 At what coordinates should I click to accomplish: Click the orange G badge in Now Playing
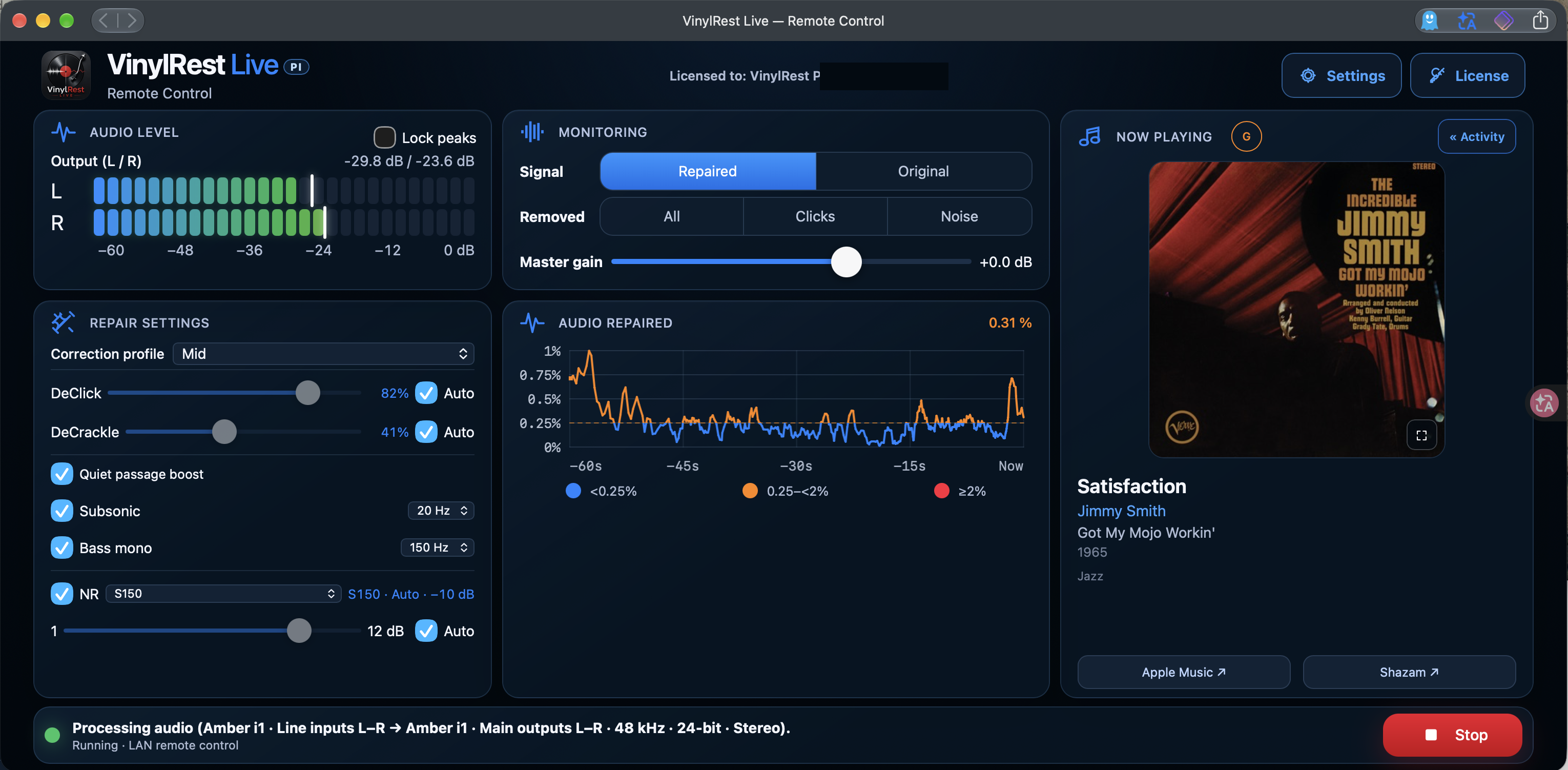point(1246,136)
